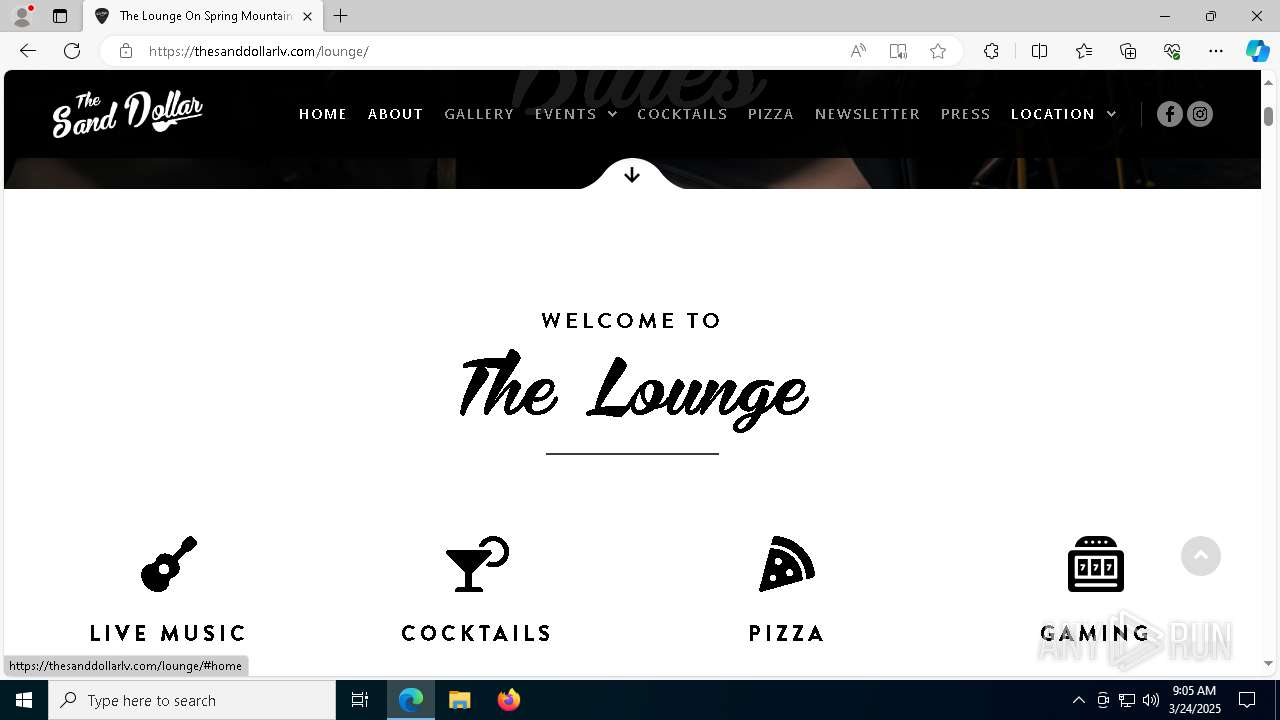Click the scroll-down arrow below the hero

coord(632,175)
